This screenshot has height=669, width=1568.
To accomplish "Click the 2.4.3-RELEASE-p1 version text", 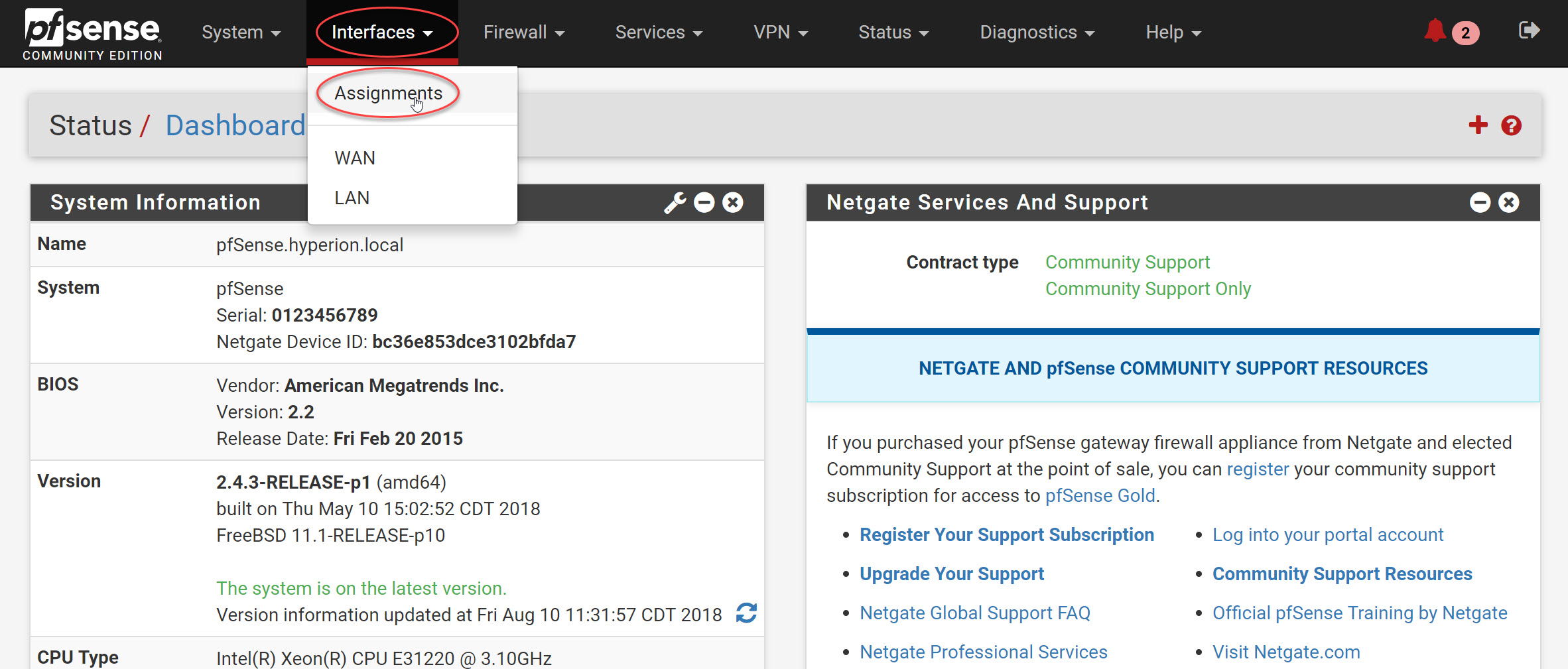I will tap(293, 482).
